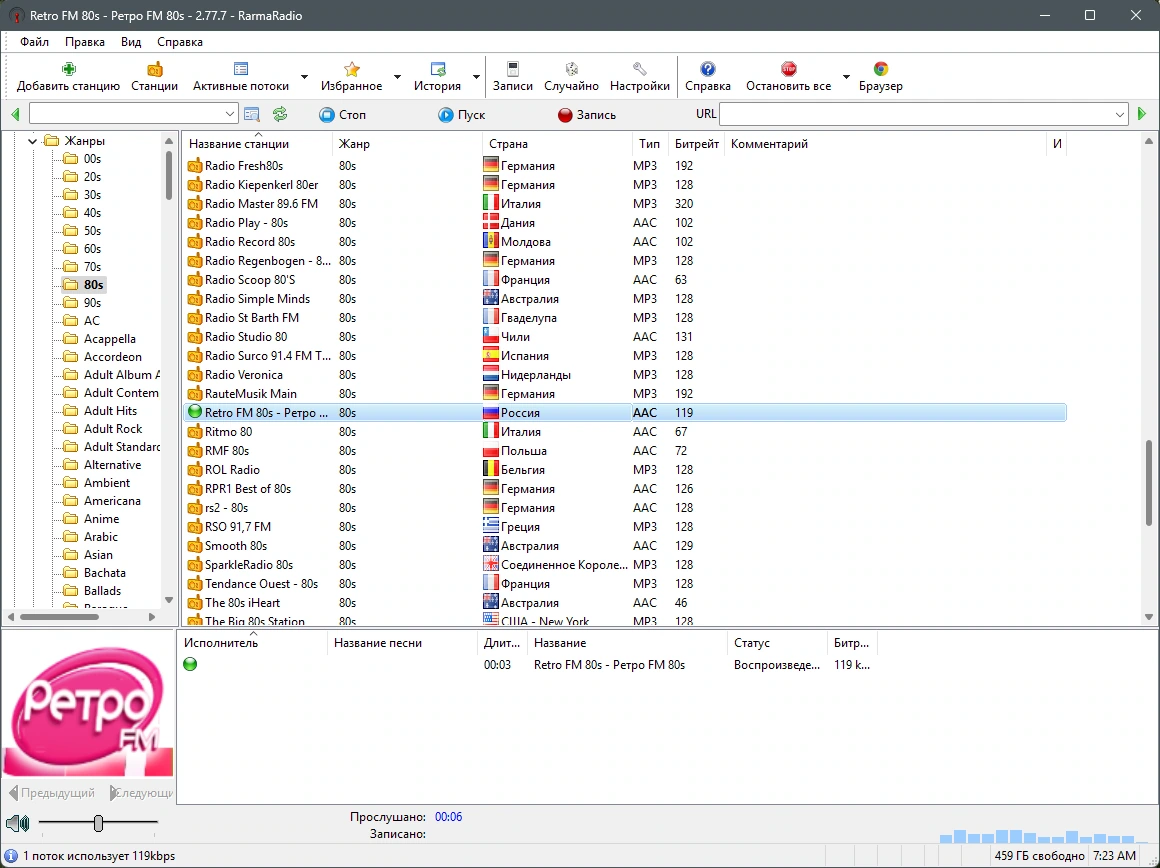Click the Жанры folder icon
1160x868 pixels.
(50, 141)
